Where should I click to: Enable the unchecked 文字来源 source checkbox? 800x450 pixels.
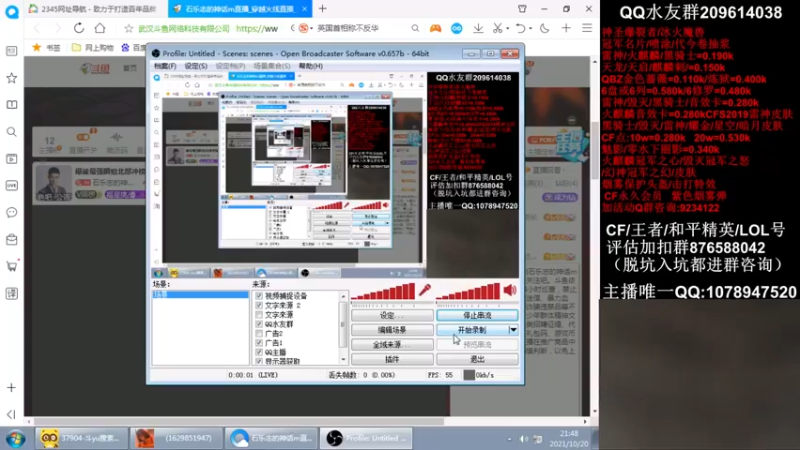(x=259, y=315)
